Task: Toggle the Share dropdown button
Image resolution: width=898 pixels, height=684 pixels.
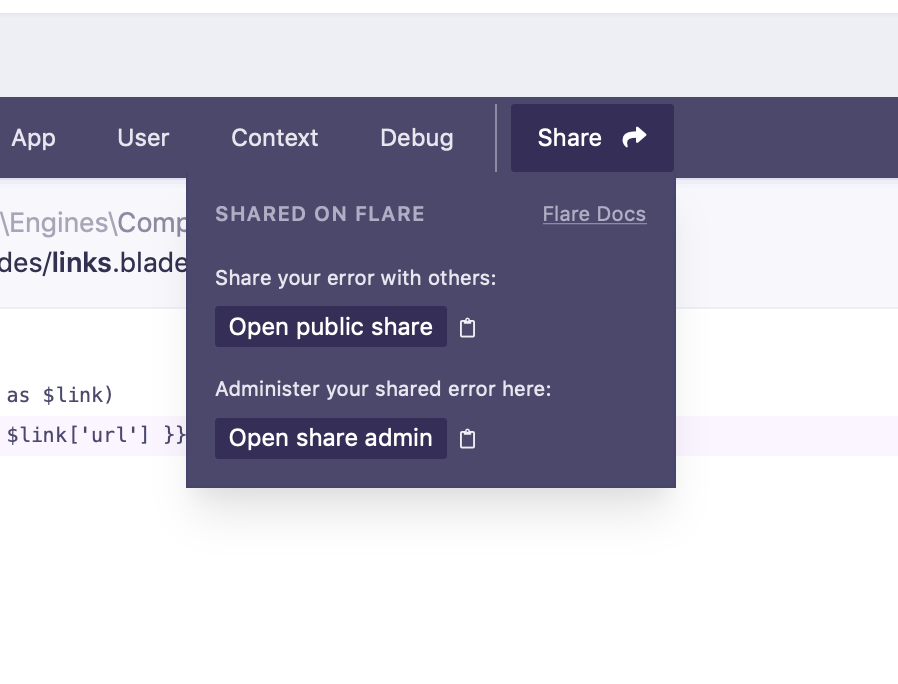Action: pos(592,138)
